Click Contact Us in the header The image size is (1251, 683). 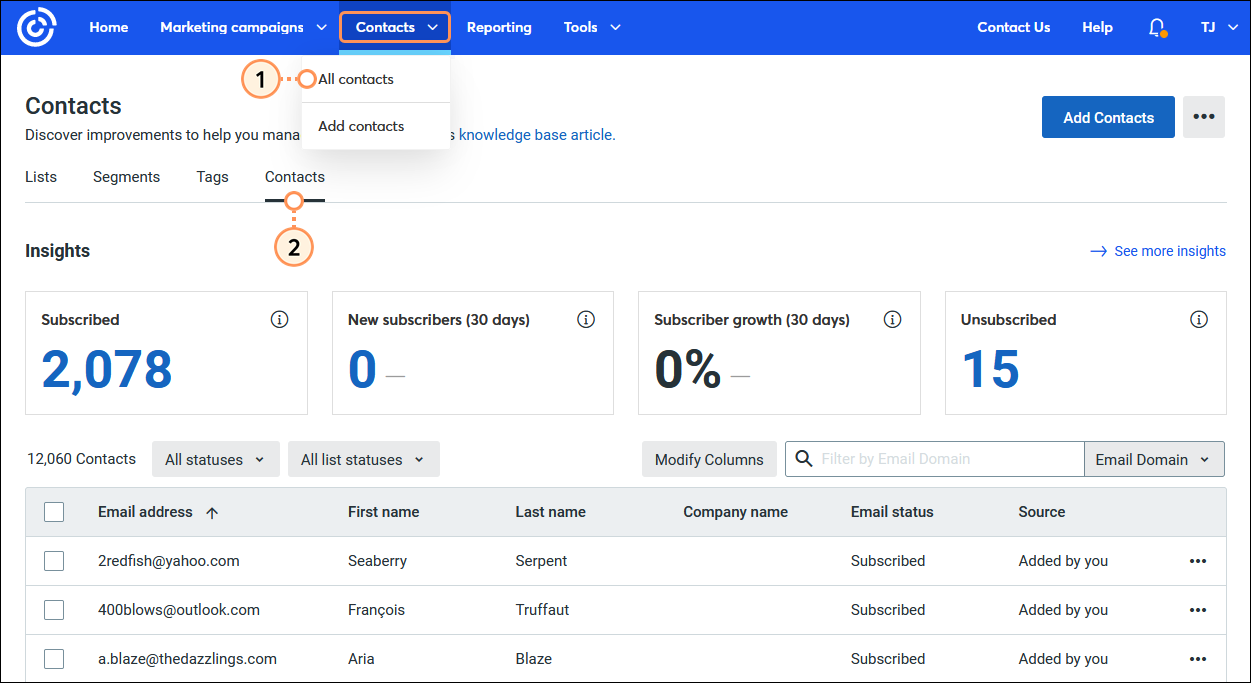click(x=1014, y=28)
